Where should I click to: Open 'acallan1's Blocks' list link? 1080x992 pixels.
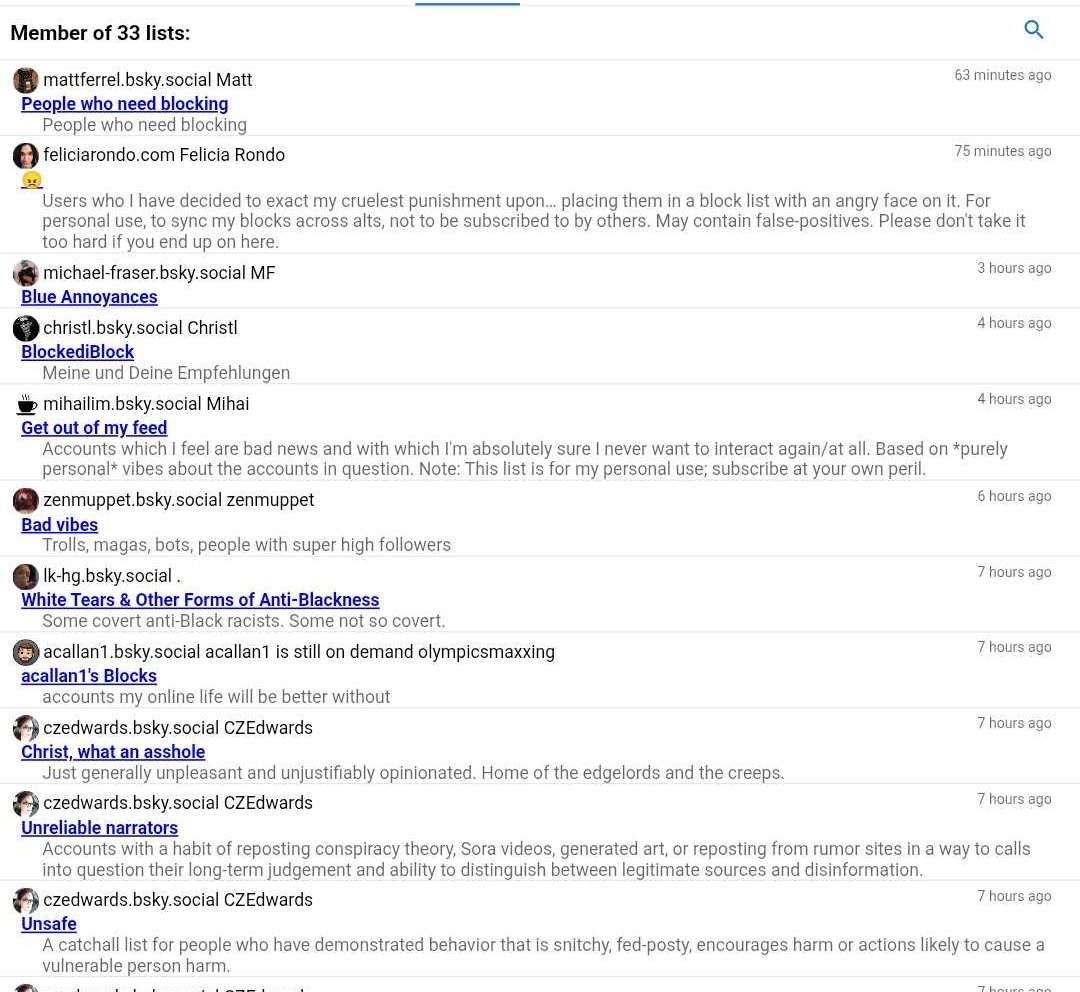[x=89, y=676]
